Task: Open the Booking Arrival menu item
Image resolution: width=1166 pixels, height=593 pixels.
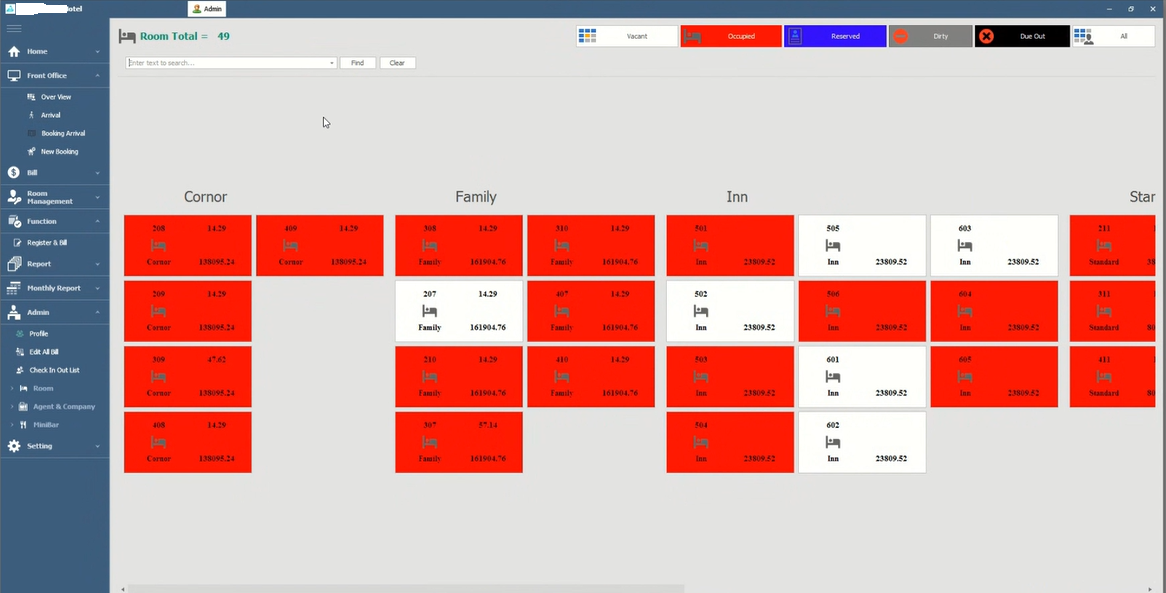Action: click(63, 133)
